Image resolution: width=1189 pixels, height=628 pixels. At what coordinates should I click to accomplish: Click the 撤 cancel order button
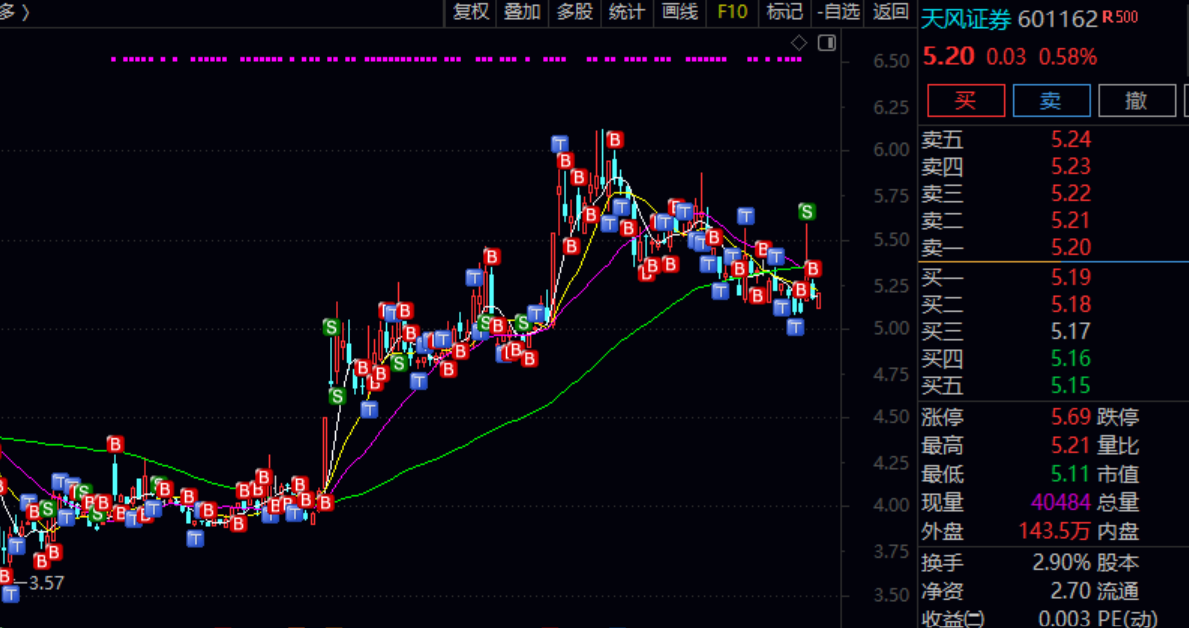pyautogui.click(x=1137, y=100)
